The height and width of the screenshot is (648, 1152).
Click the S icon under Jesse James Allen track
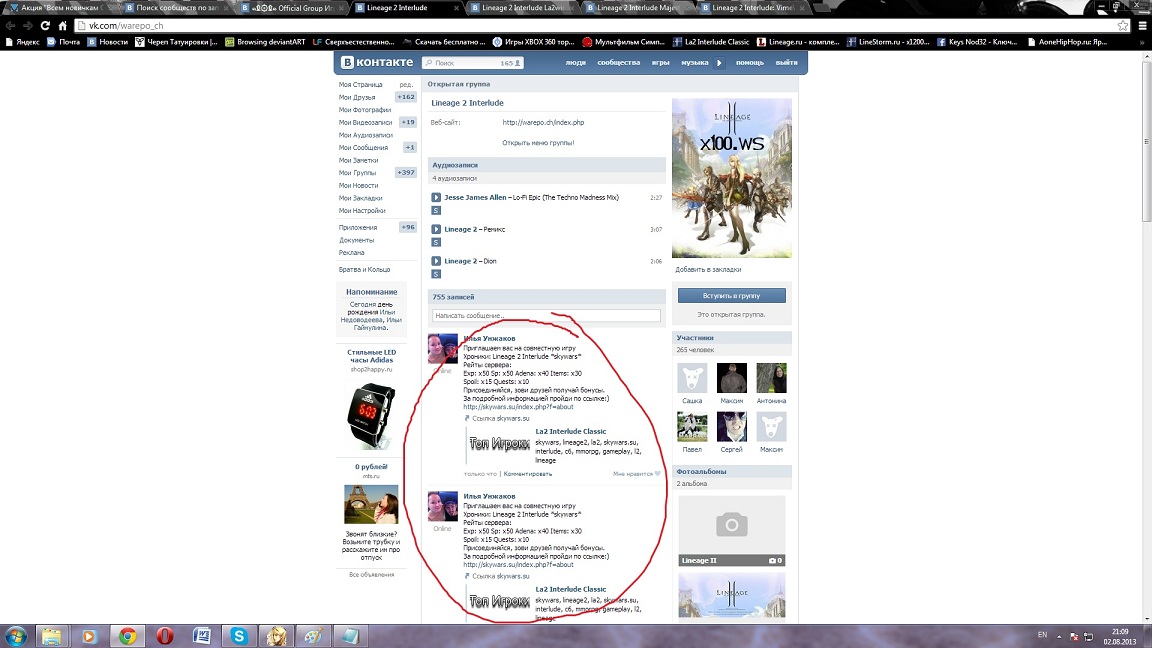coord(436,211)
